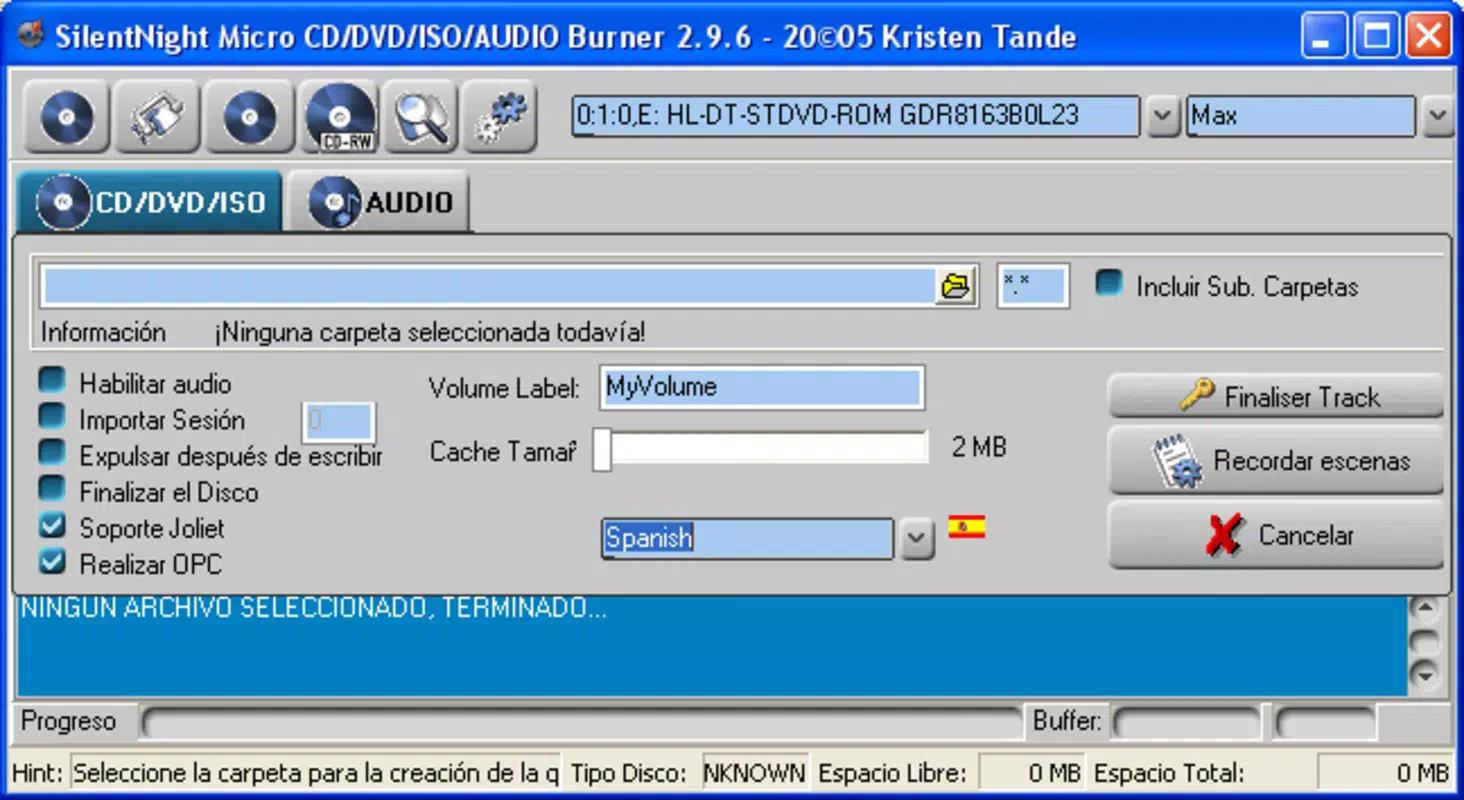This screenshot has width=1464, height=800.
Task: Click the folder path input field
Action: pyautogui.click(x=489, y=287)
